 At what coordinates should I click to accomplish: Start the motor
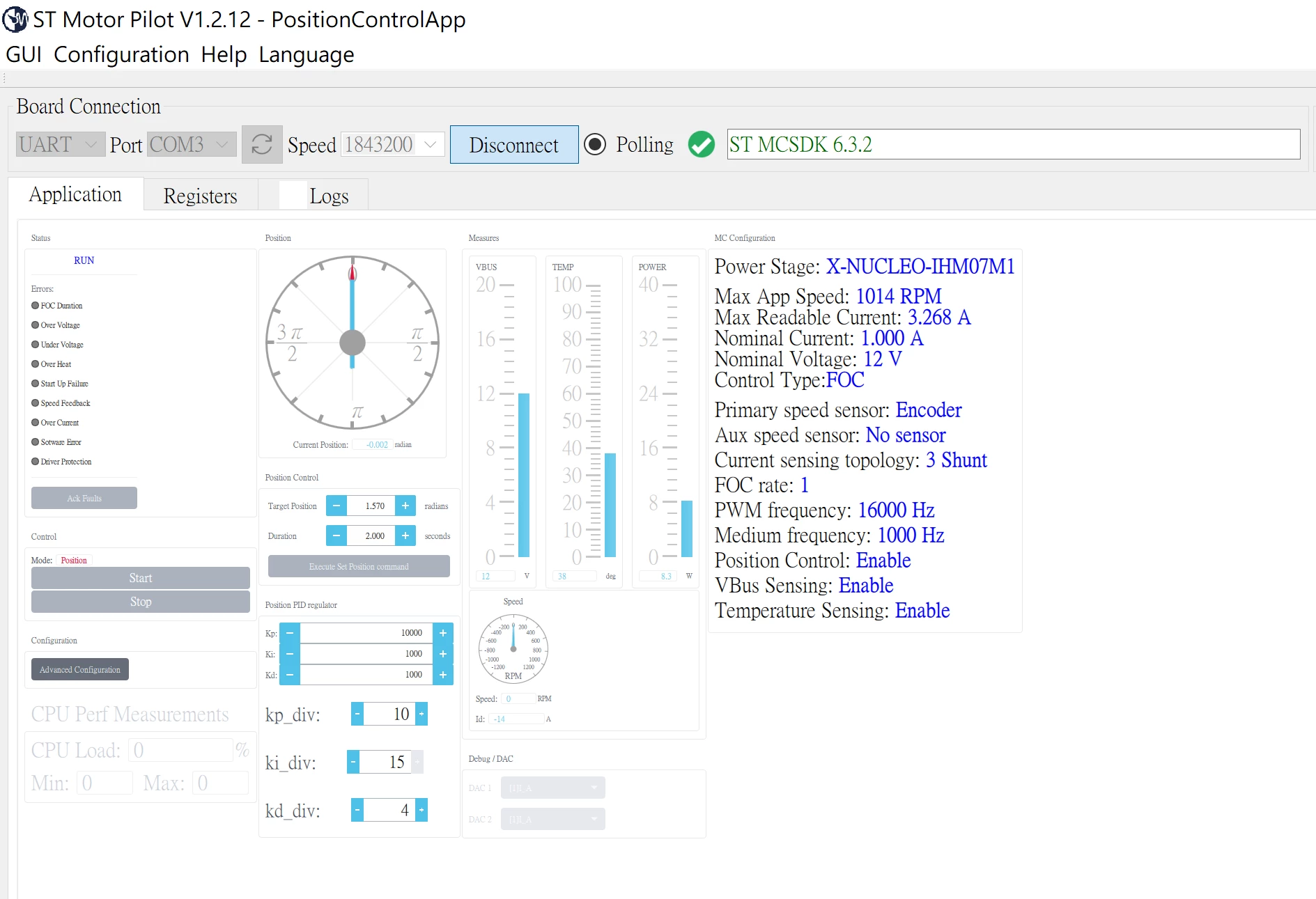click(x=141, y=578)
